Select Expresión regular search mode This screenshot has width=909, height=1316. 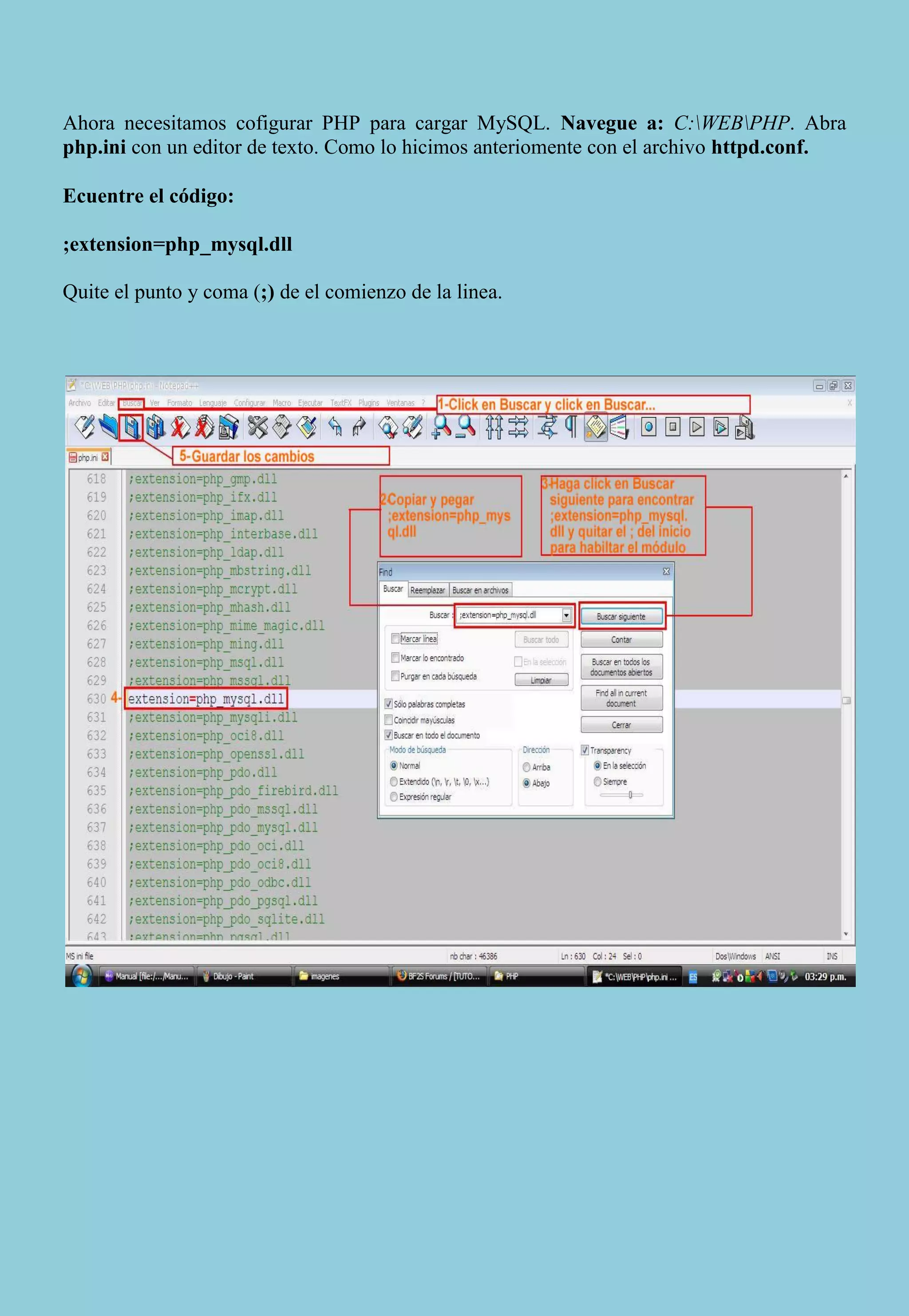coord(394,797)
